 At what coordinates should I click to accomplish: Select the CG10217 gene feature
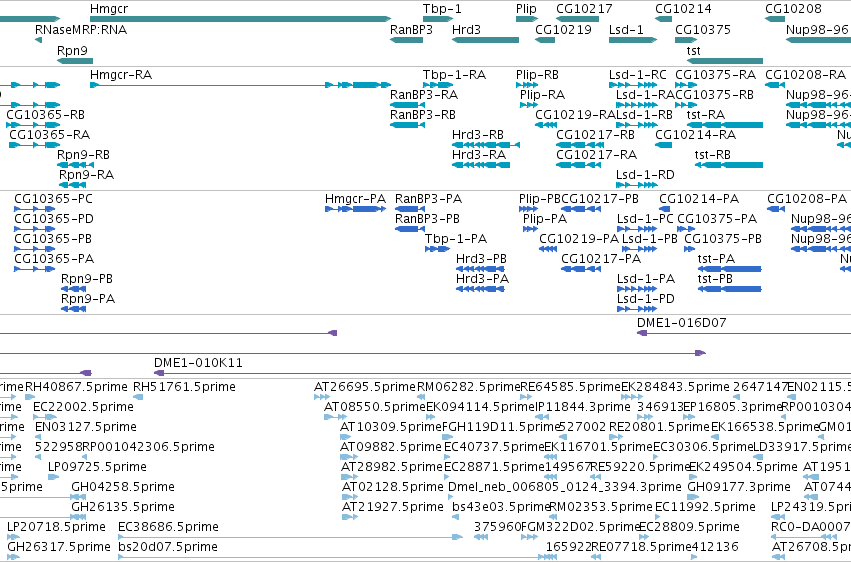[x=577, y=19]
